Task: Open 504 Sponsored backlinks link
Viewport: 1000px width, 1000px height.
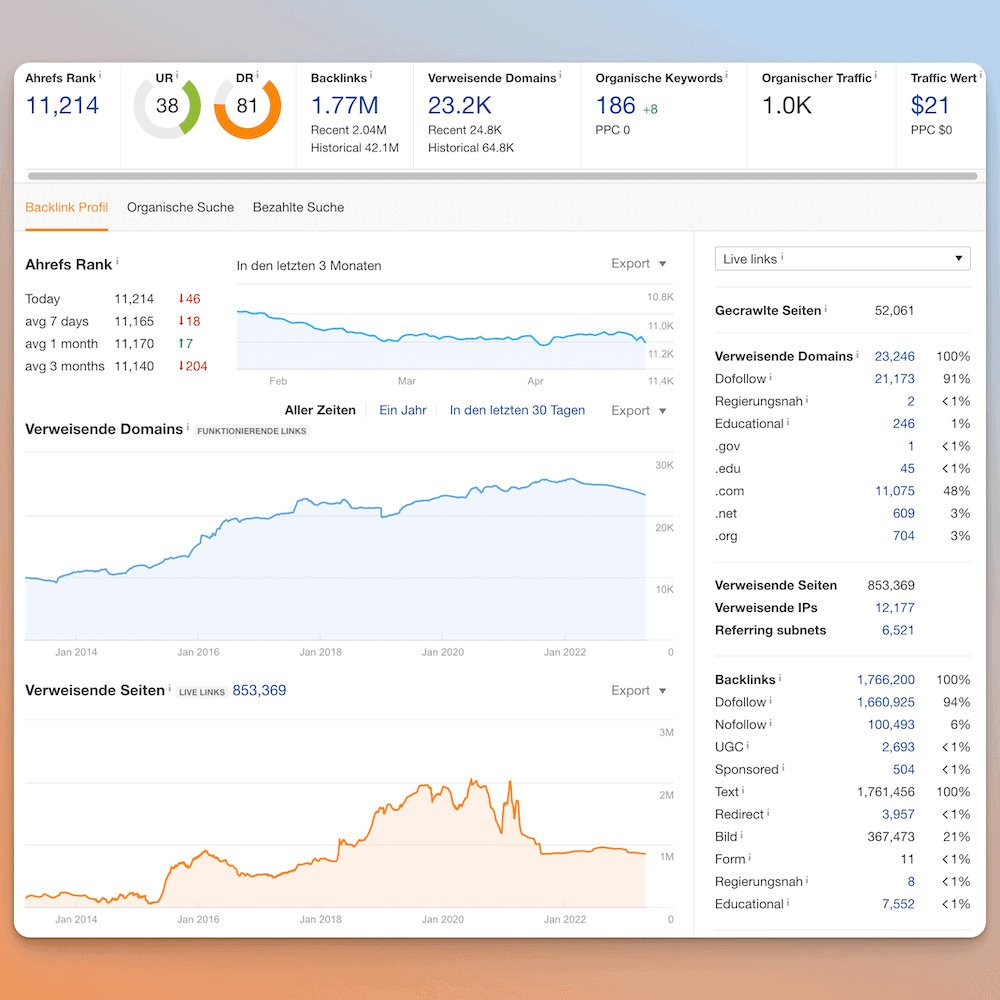Action: pos(903,769)
